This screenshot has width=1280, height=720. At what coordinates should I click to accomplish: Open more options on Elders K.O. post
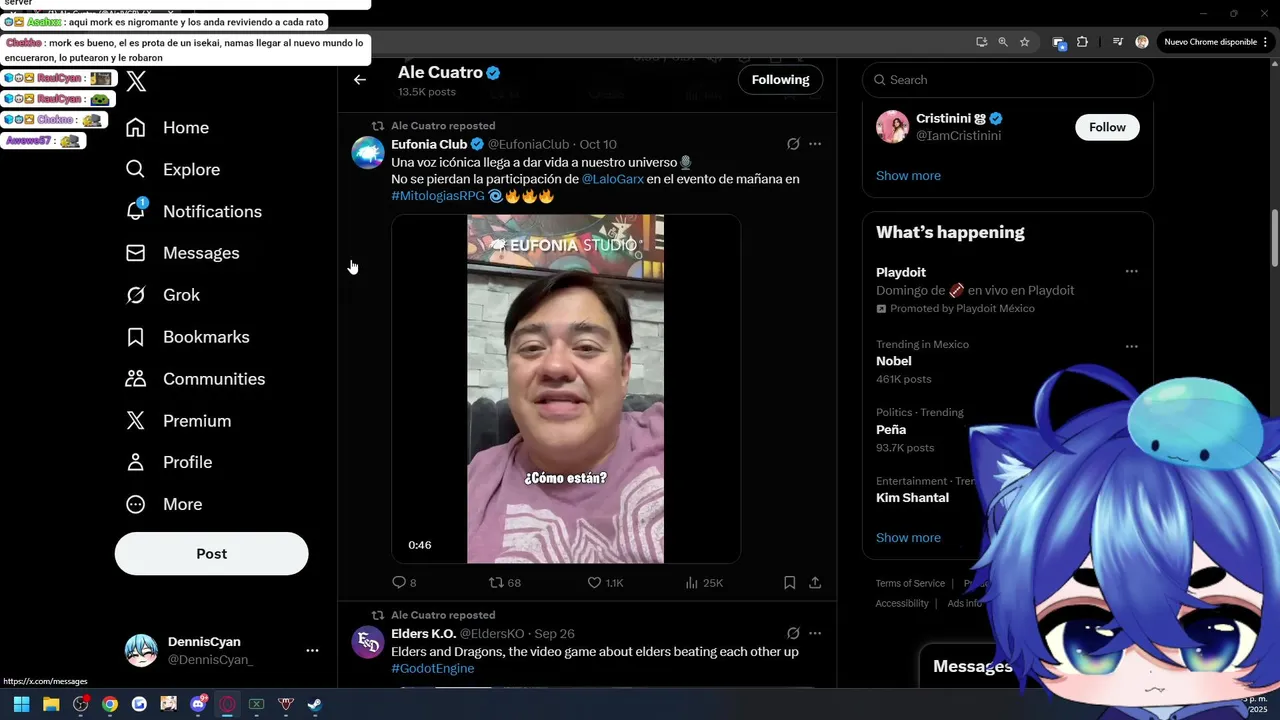(815, 633)
